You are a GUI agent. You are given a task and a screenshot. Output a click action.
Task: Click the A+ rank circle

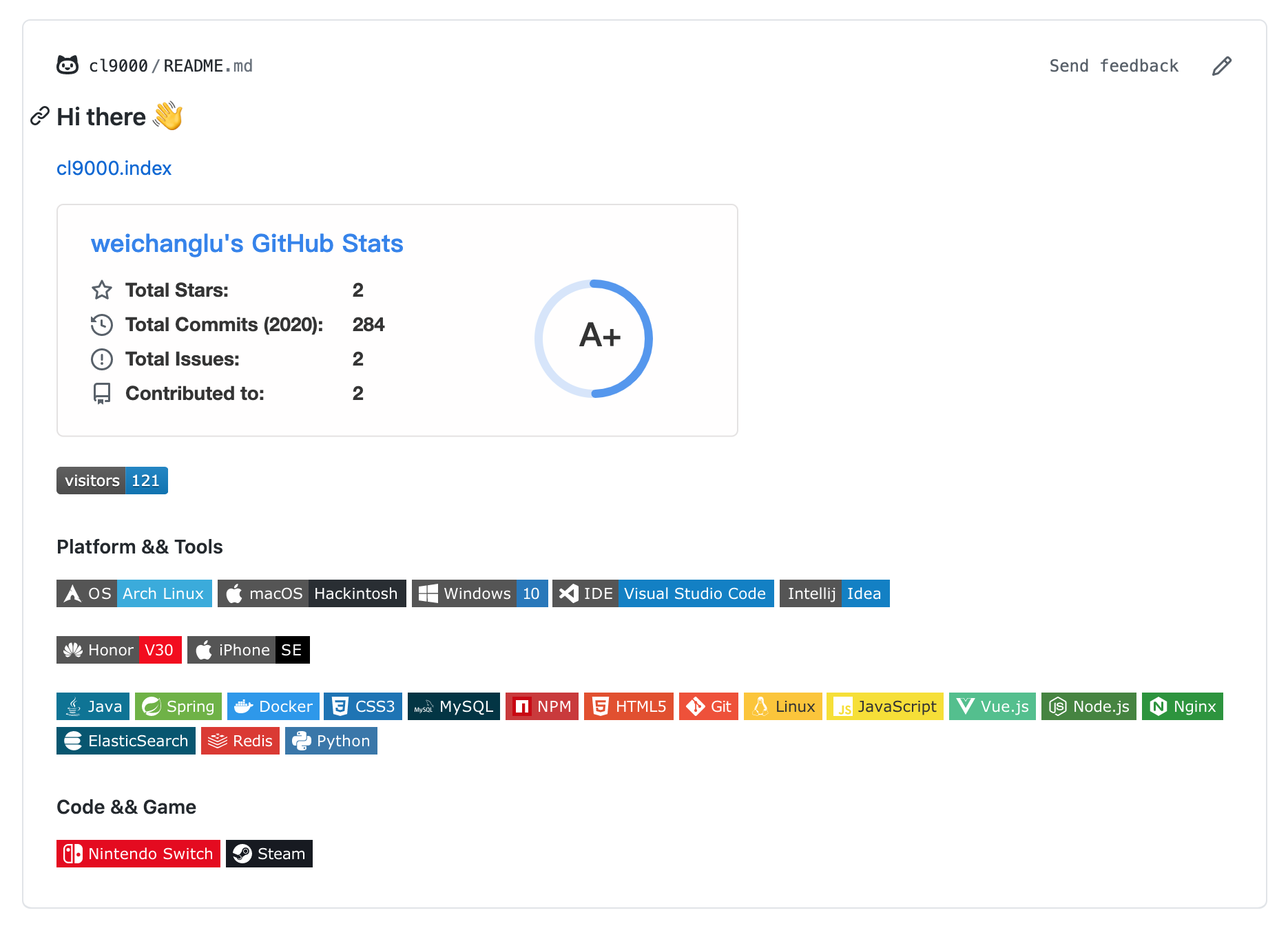594,338
